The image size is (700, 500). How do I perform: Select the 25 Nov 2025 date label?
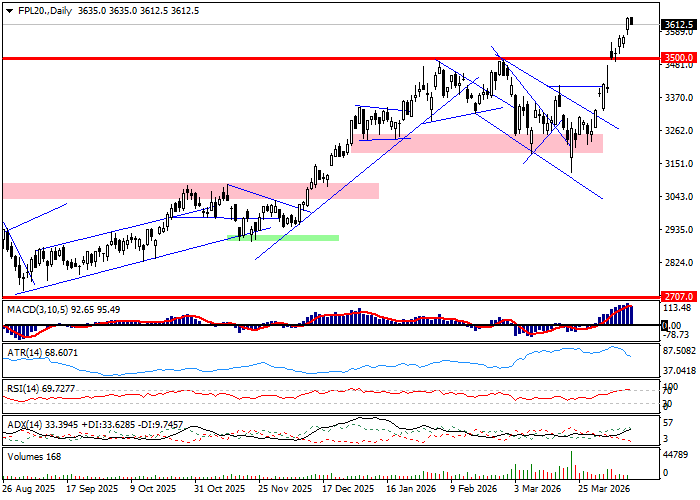pos(282,489)
